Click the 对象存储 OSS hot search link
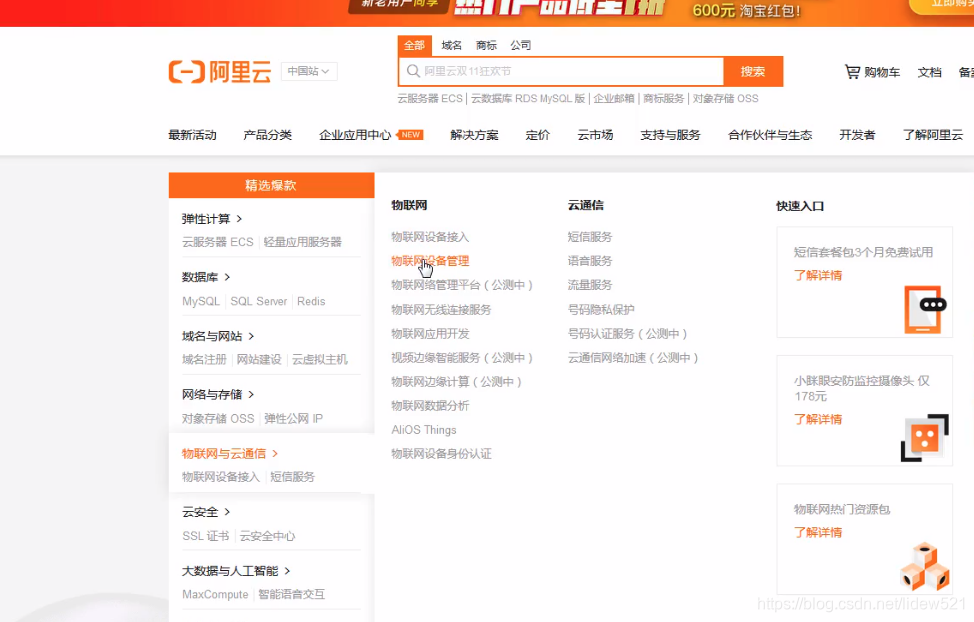The image size is (974, 622). tap(726, 99)
